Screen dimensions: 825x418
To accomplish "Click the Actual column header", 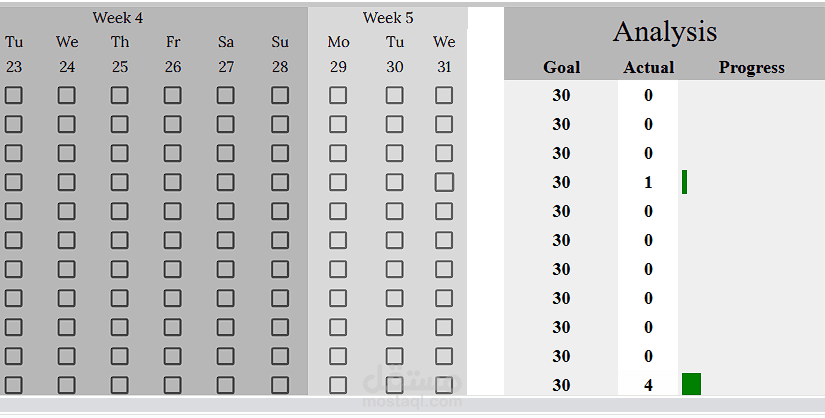I will [x=649, y=68].
